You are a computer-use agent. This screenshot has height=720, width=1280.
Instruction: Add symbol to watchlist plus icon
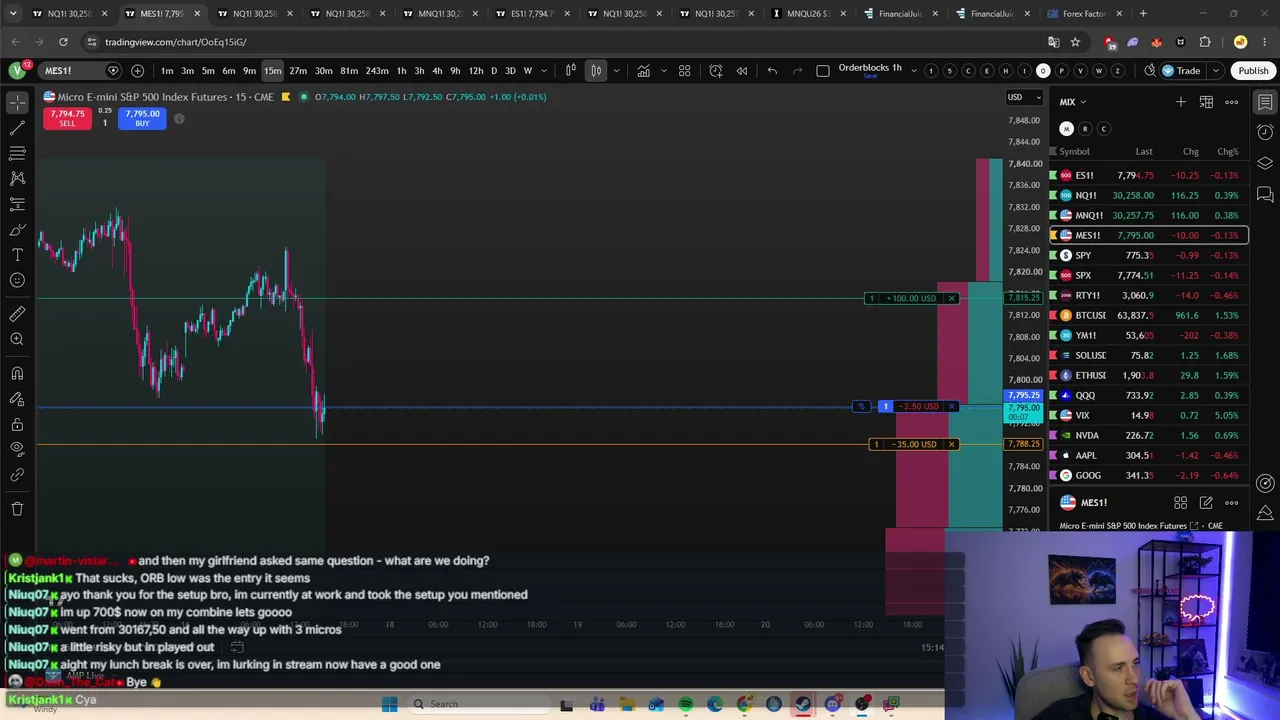(x=1181, y=102)
